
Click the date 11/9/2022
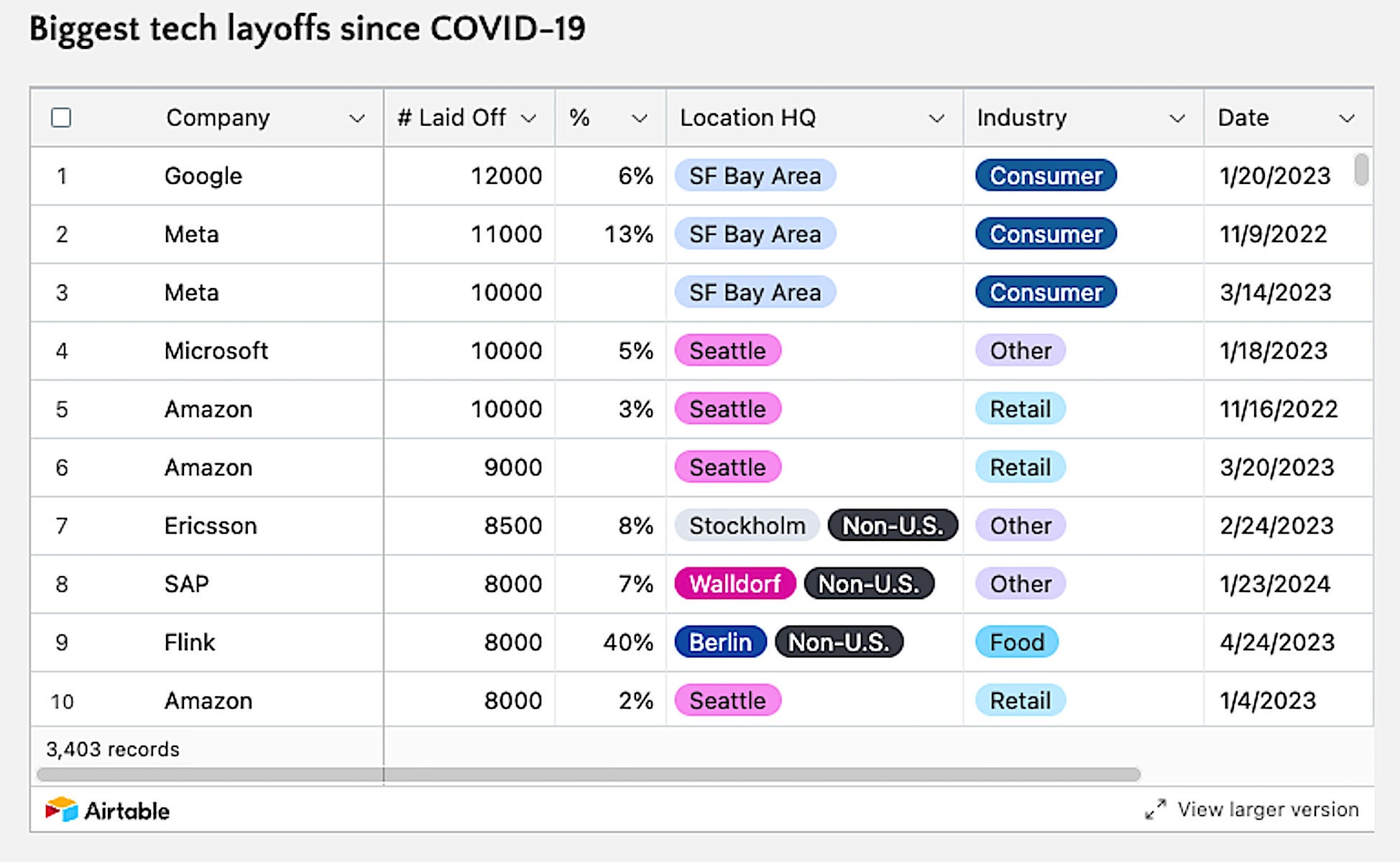tap(1273, 234)
